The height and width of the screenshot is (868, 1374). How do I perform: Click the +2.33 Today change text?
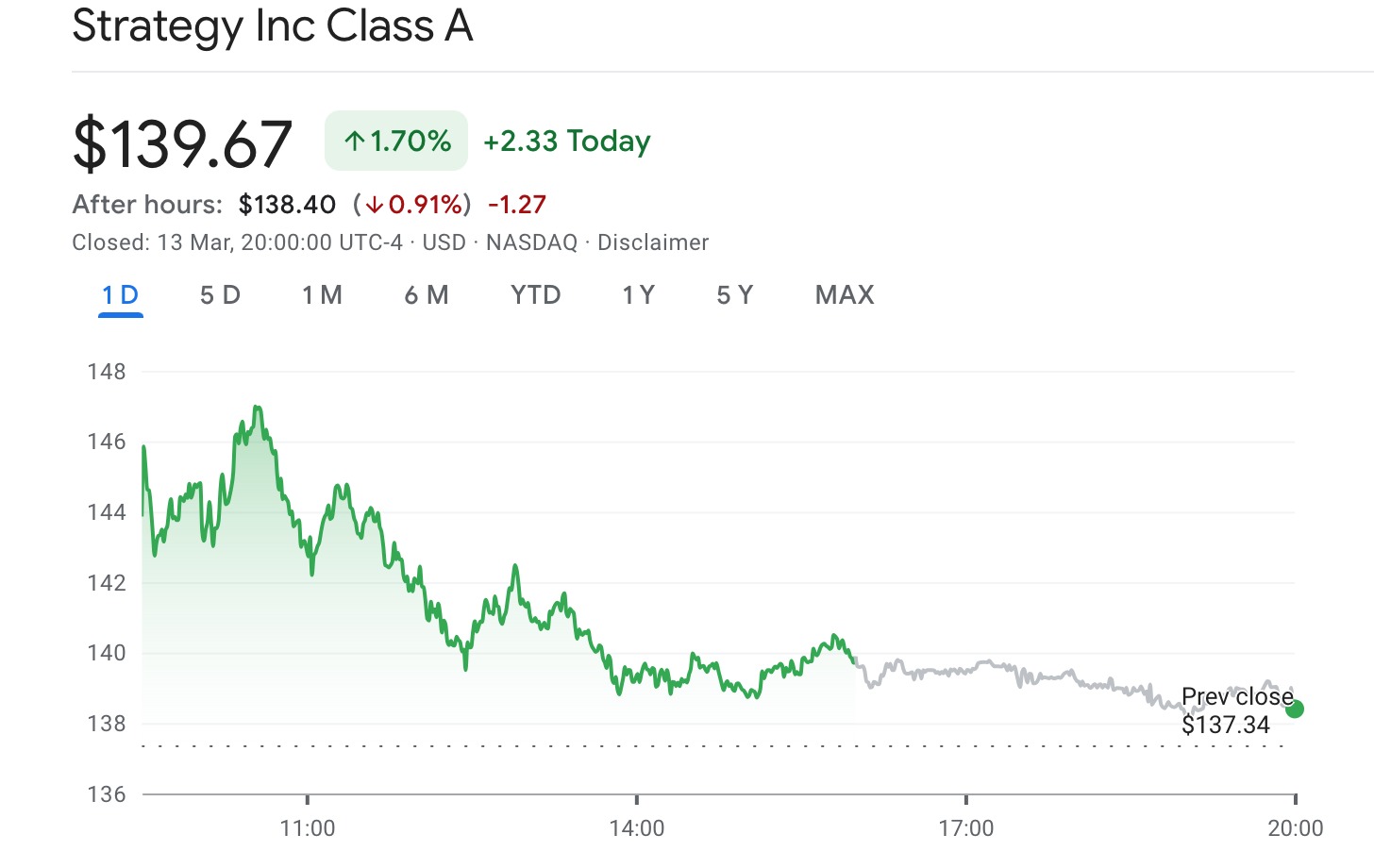[566, 142]
